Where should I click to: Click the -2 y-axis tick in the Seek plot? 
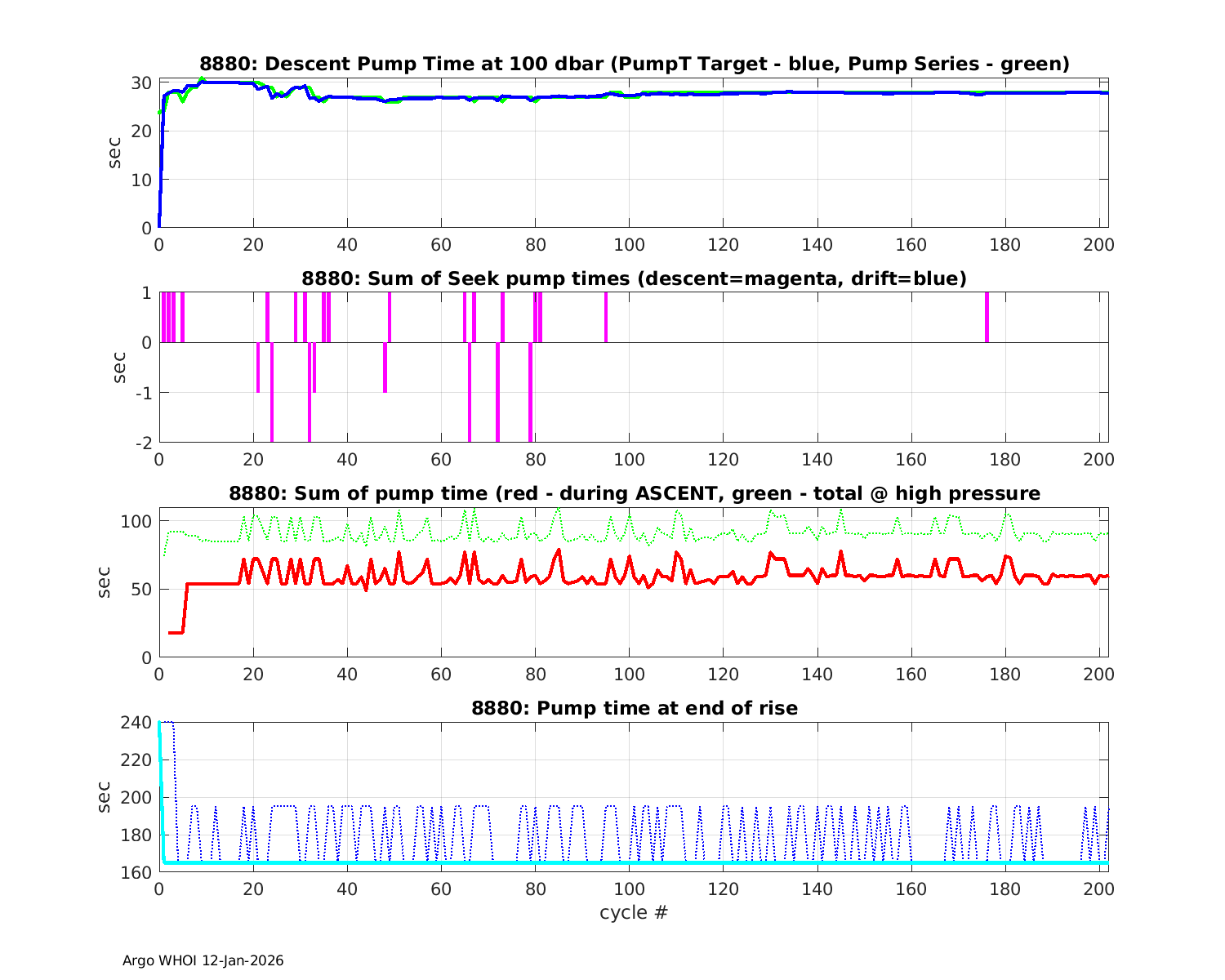point(142,443)
